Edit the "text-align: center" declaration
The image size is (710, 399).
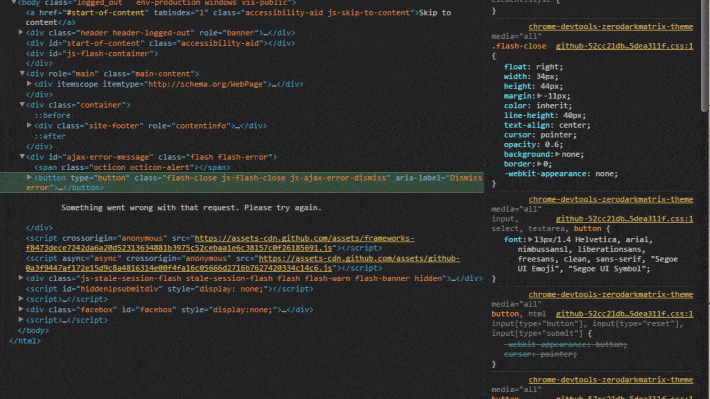pyautogui.click(x=547, y=125)
